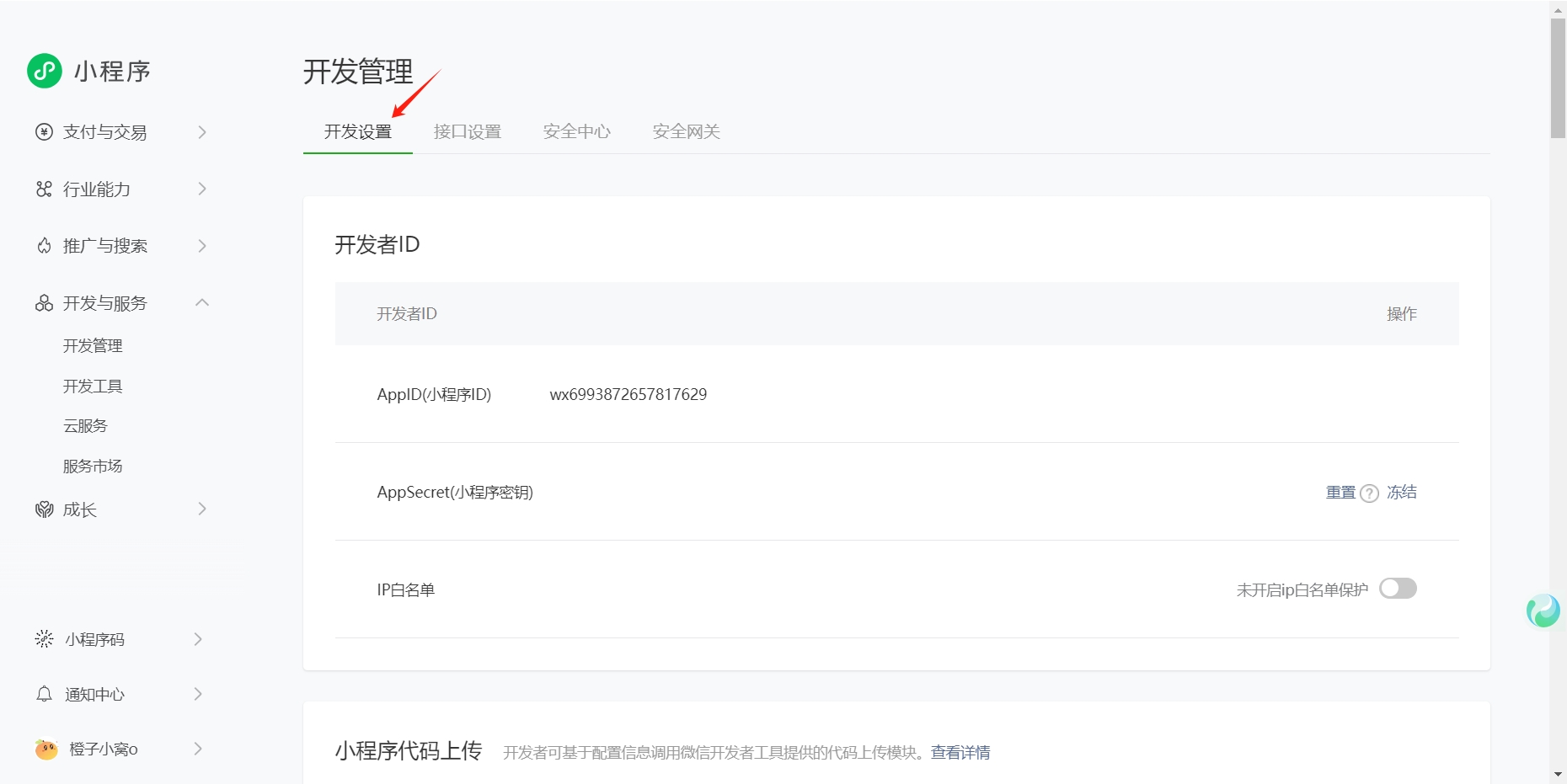1567x784 pixels.
Task: Expand the 橙子小窝o account chevron
Action: 198,749
